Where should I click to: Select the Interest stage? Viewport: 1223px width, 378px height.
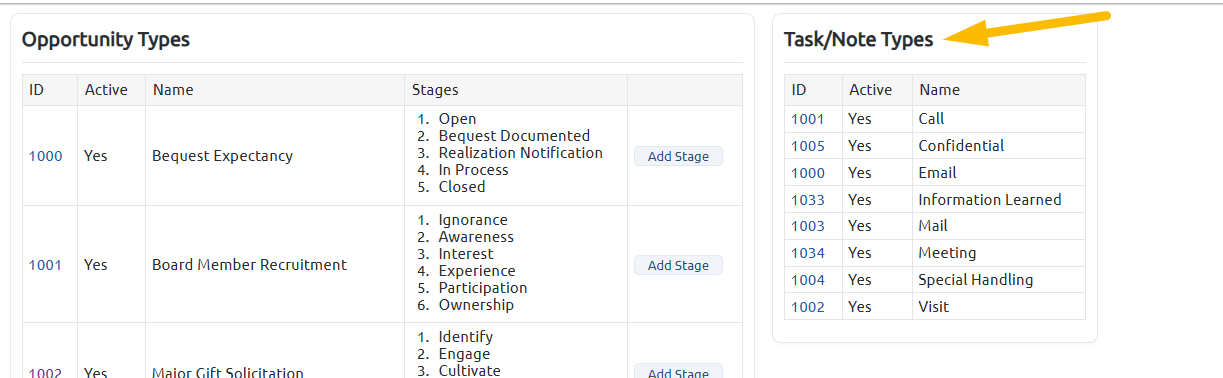click(466, 254)
